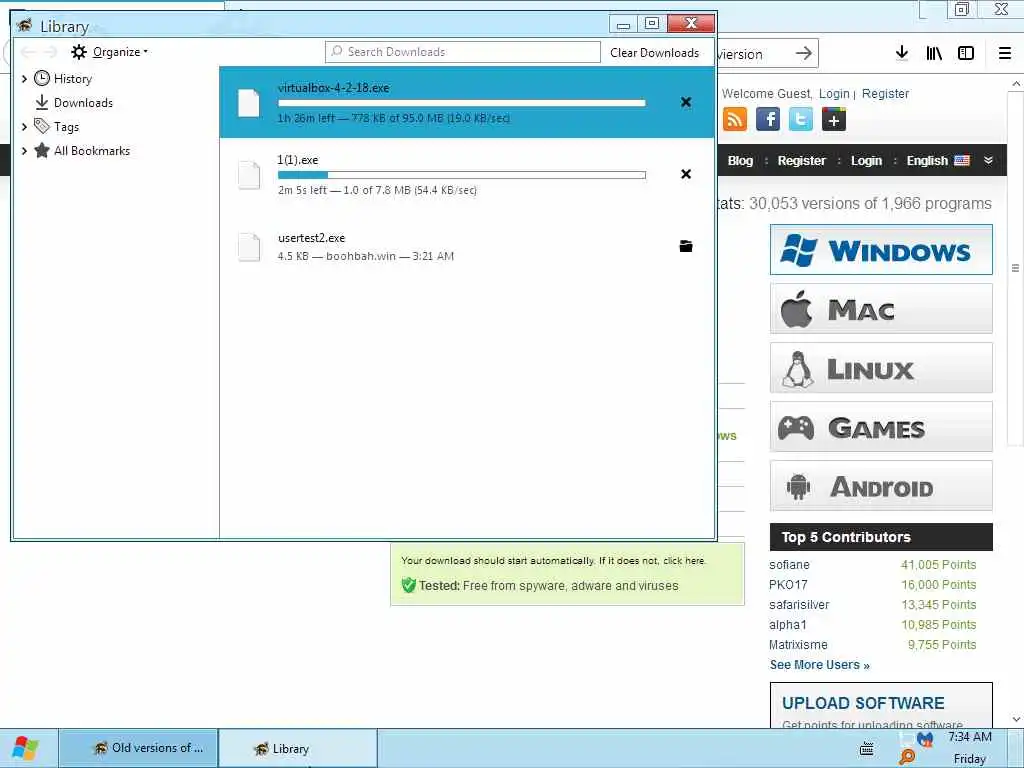
Task: Open the Login item in black nav bar
Action: tap(866, 161)
